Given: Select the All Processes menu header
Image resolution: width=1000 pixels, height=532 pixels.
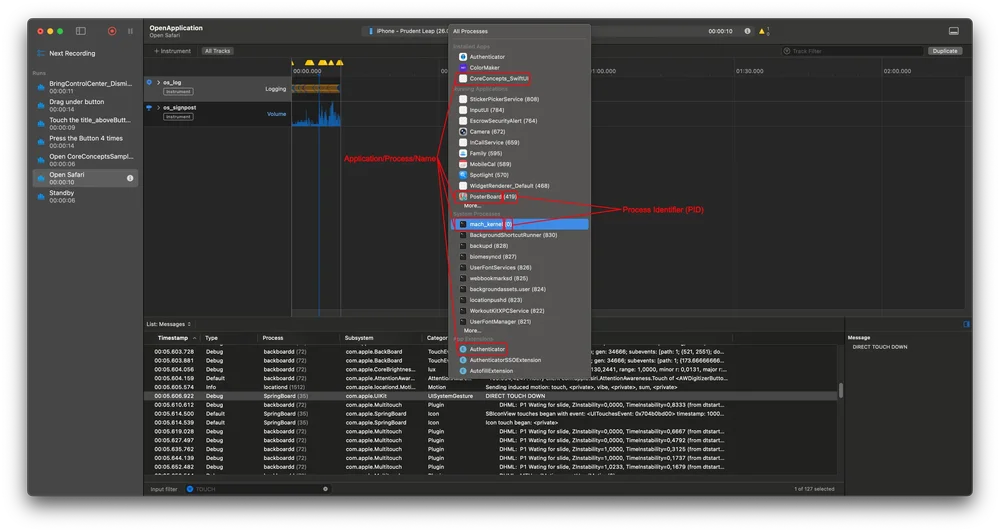Looking at the screenshot, I should tap(471, 31).
